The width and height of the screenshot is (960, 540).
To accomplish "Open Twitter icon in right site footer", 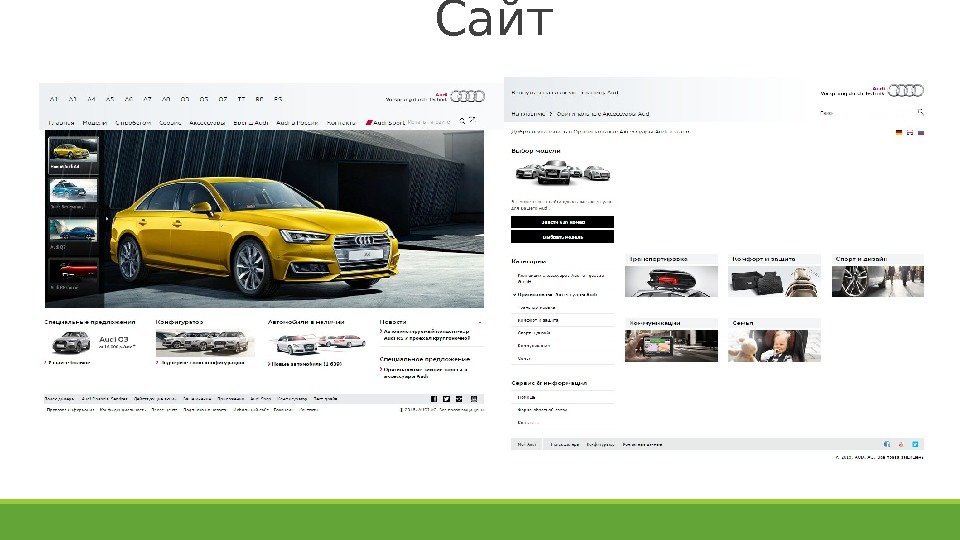I will 915,444.
